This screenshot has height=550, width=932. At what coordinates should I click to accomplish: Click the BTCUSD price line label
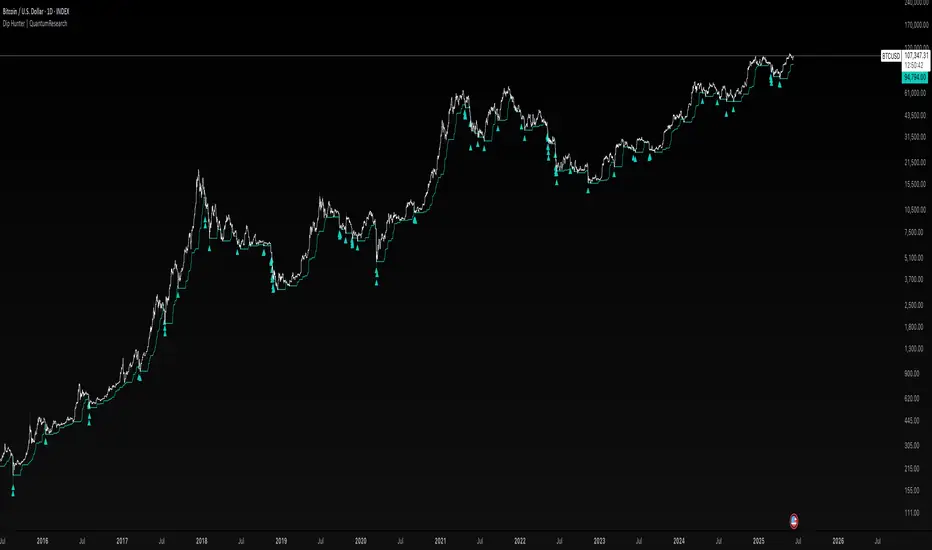click(890, 56)
